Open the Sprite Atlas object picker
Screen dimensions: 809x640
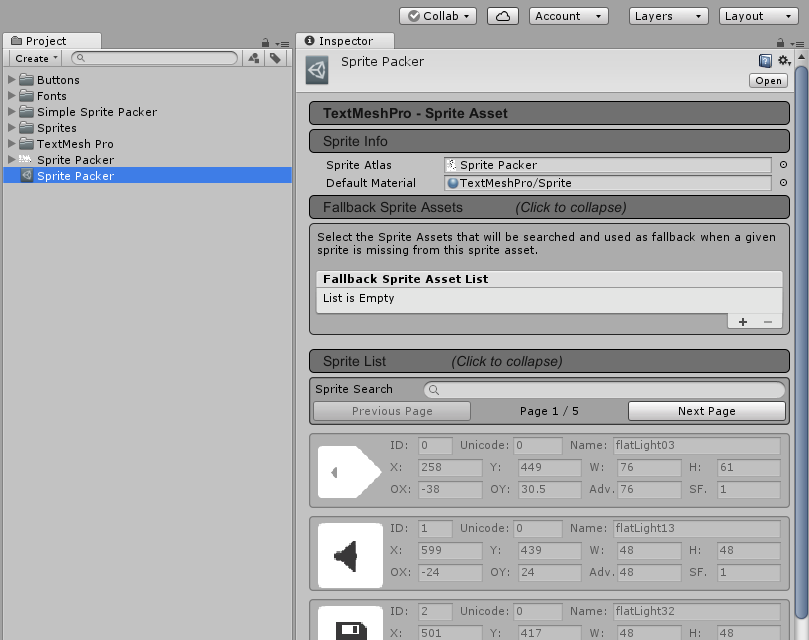(x=783, y=165)
